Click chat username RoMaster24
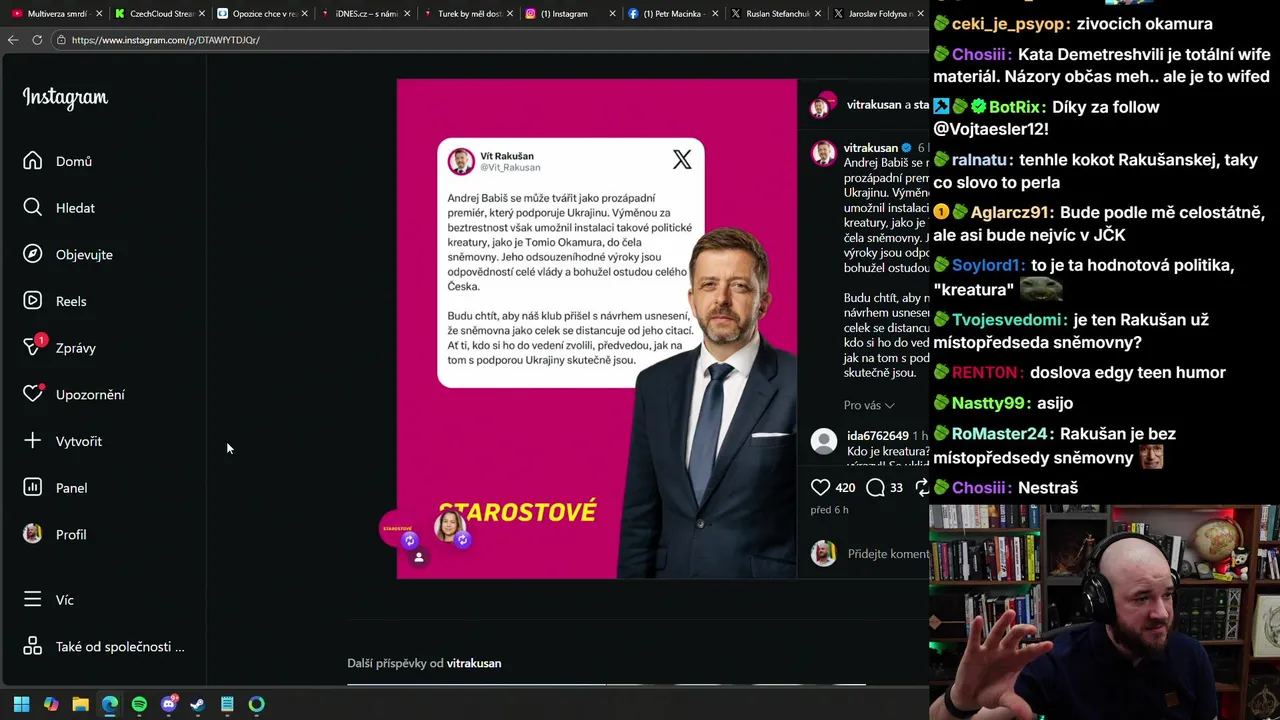This screenshot has height=720, width=1280. click(x=1000, y=434)
